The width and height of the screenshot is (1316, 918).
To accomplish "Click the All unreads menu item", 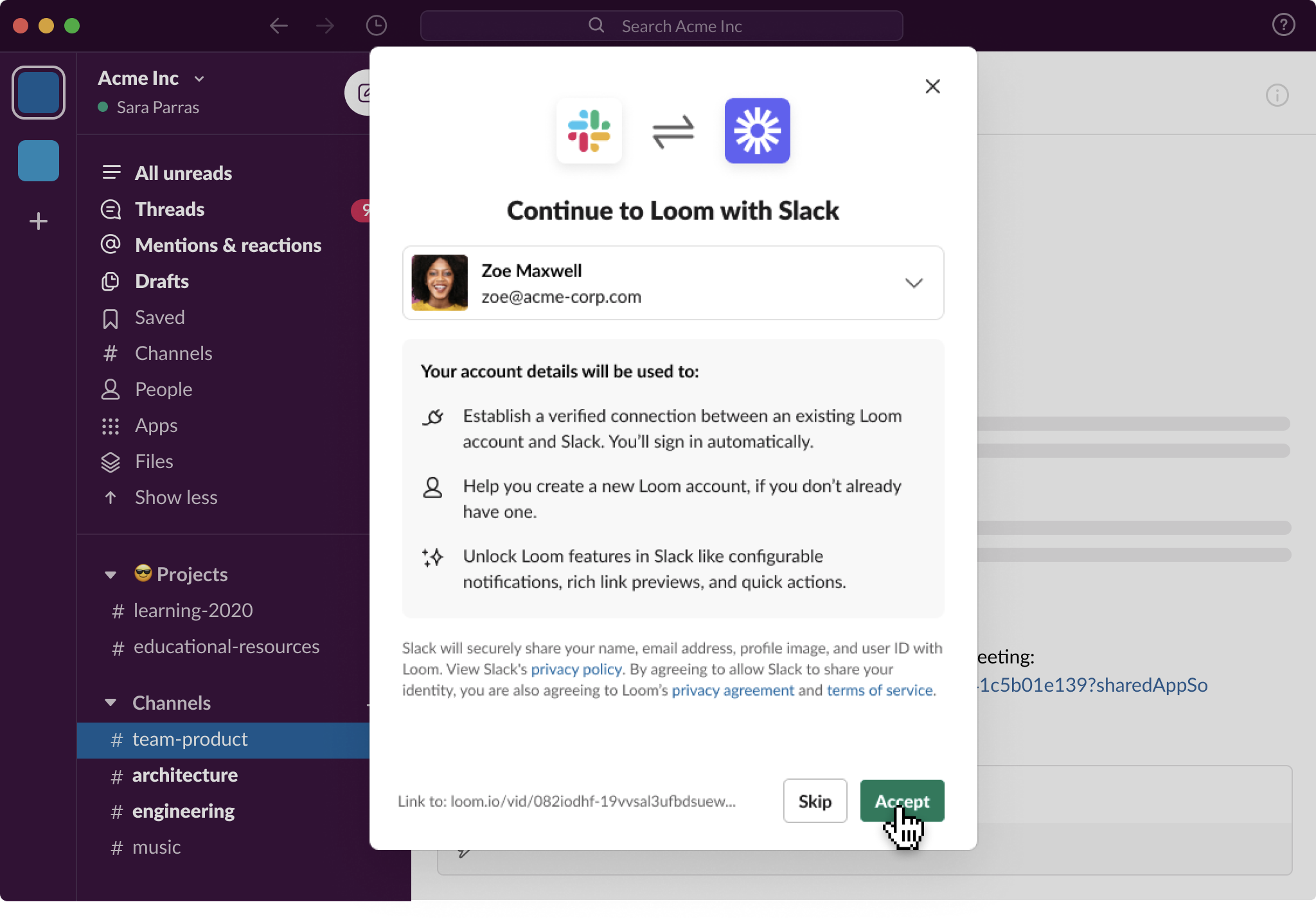I will click(x=185, y=172).
